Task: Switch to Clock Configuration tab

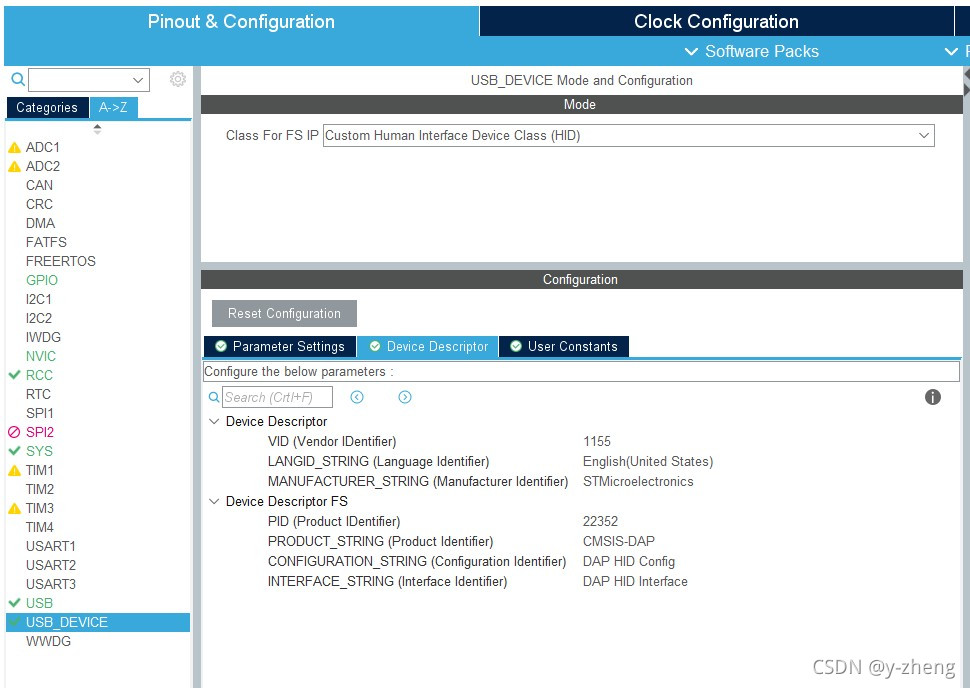Action: [716, 22]
